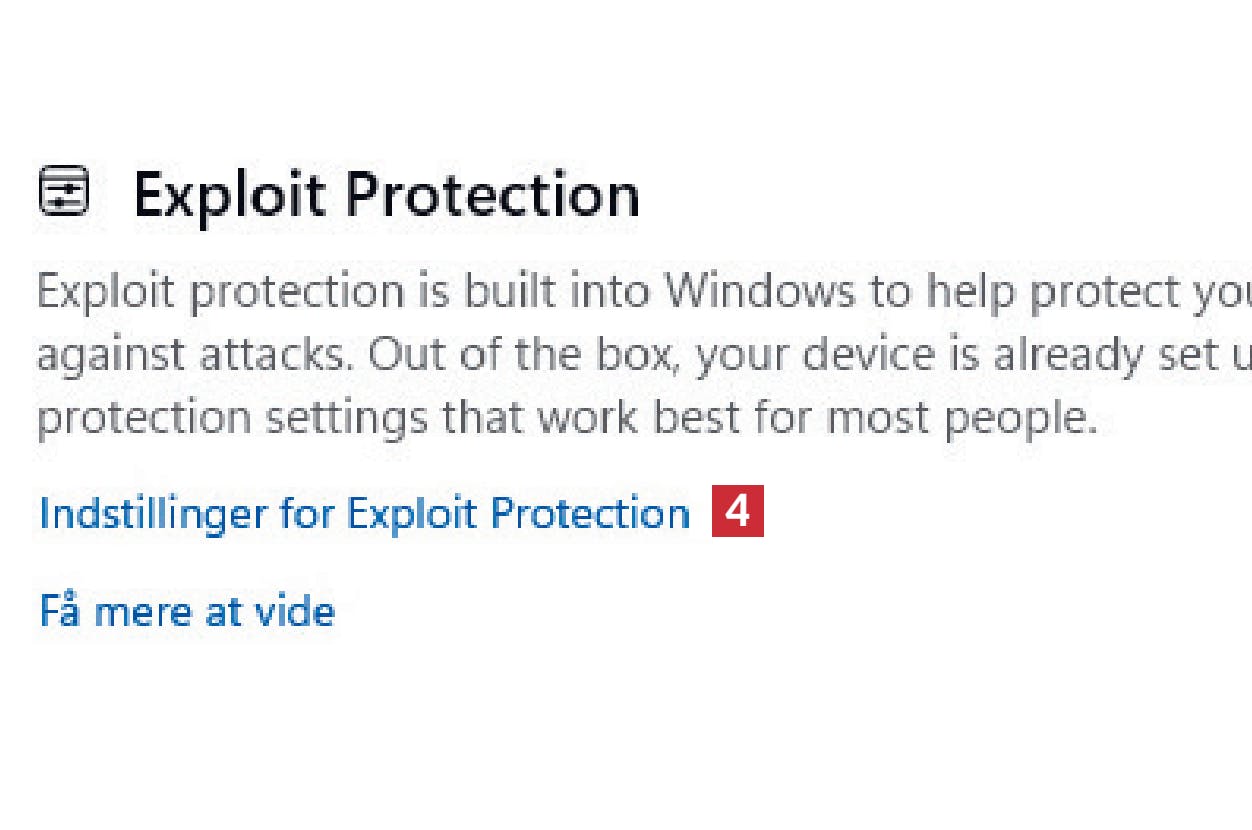Open the Få mere at vide link
The height and width of the screenshot is (830, 1252).
[187, 610]
